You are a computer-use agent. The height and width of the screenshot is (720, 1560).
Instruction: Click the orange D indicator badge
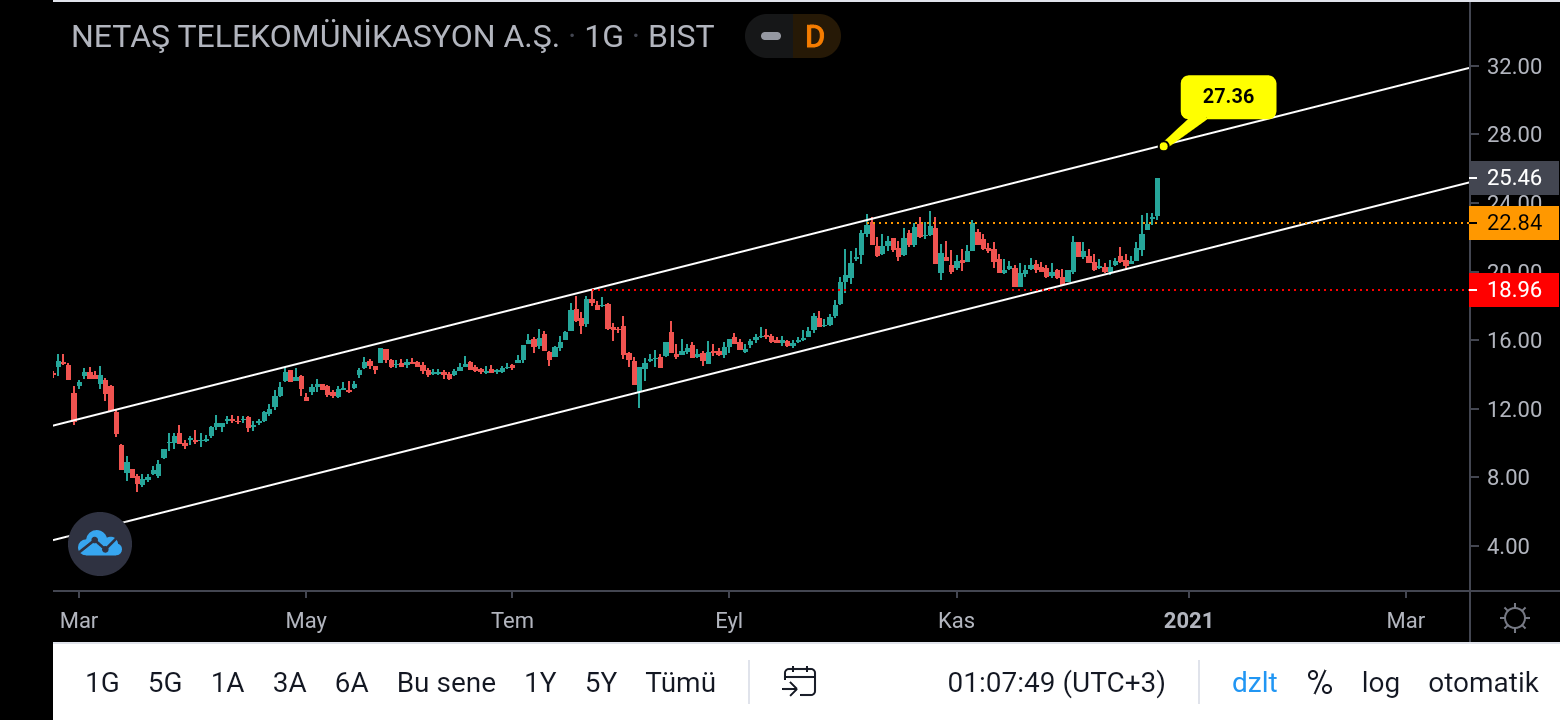coord(815,37)
